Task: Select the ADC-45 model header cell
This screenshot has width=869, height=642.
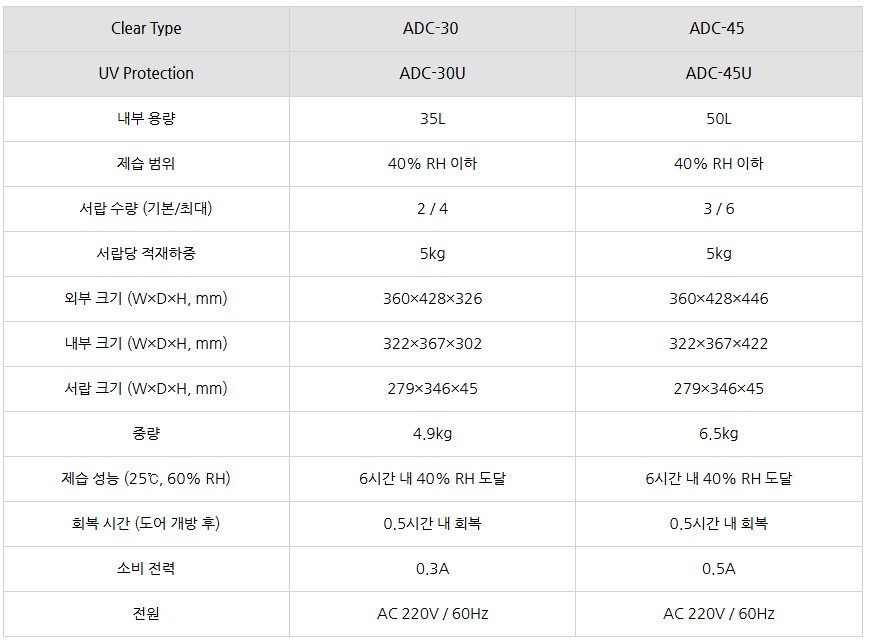Action: tap(718, 28)
